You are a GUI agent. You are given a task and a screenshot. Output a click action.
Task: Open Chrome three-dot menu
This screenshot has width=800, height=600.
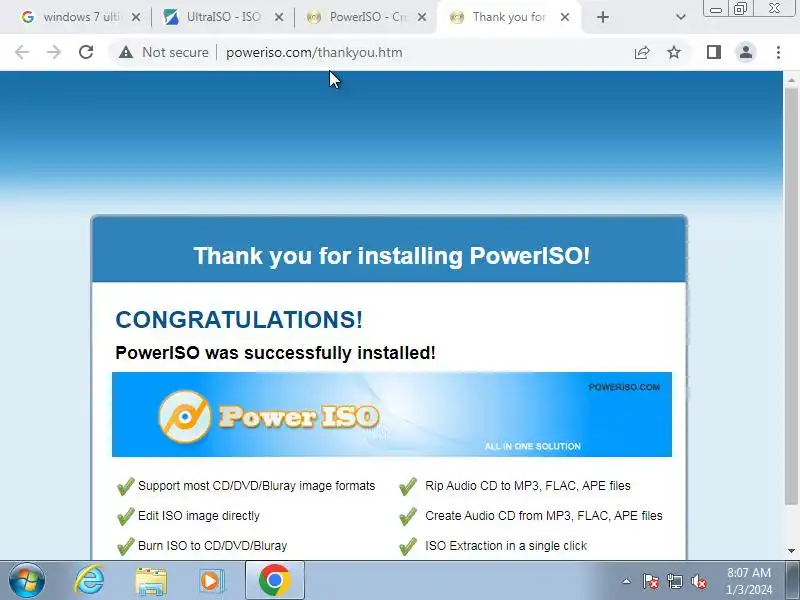(x=778, y=52)
